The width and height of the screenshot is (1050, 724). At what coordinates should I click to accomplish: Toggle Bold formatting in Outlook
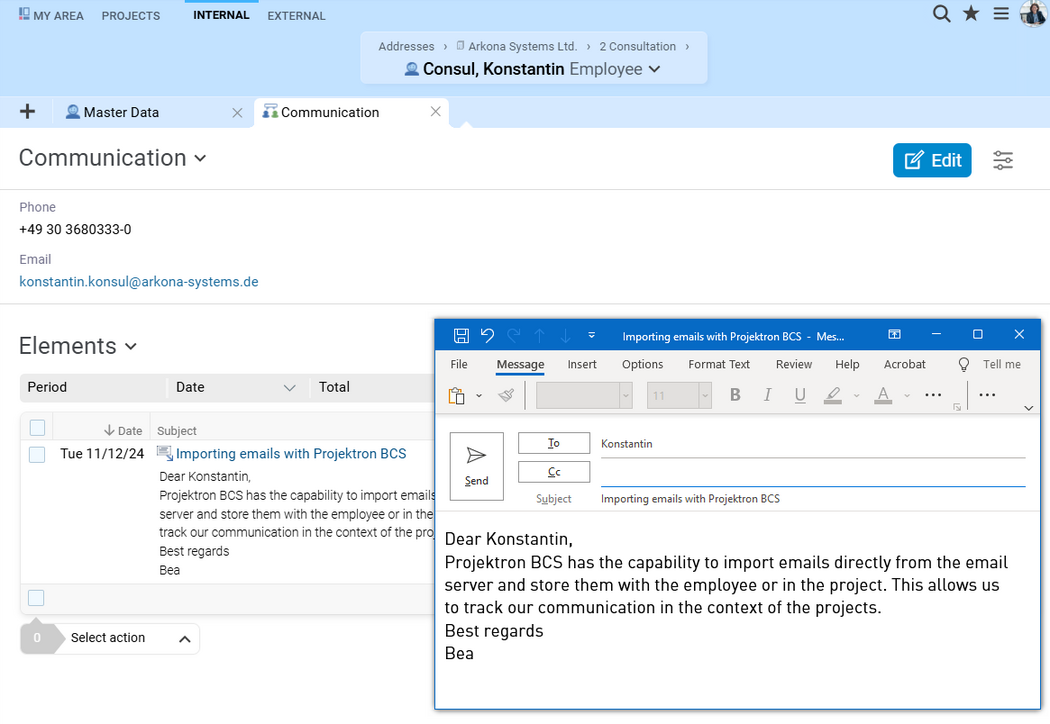735,395
